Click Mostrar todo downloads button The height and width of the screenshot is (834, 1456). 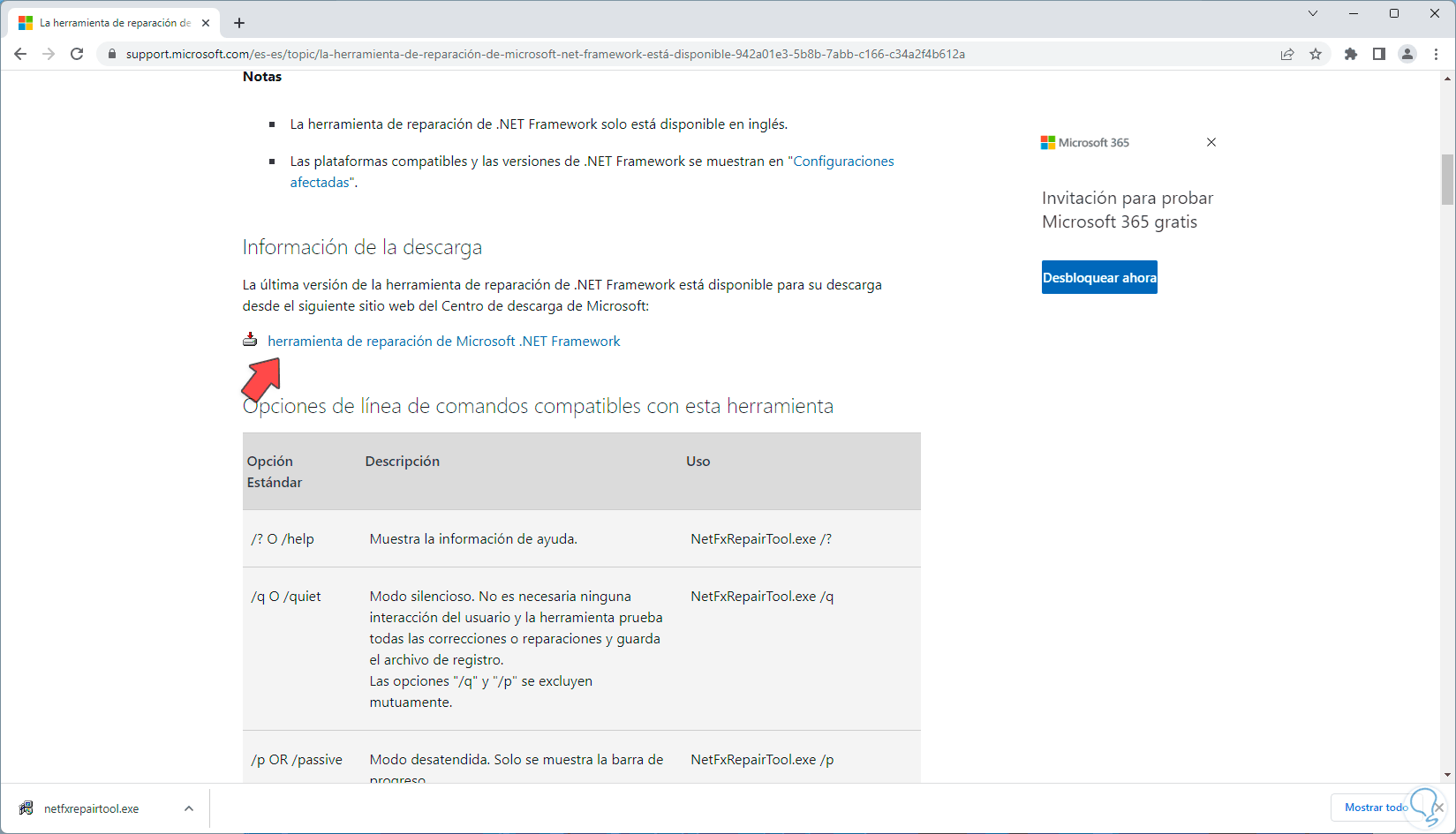1376,808
